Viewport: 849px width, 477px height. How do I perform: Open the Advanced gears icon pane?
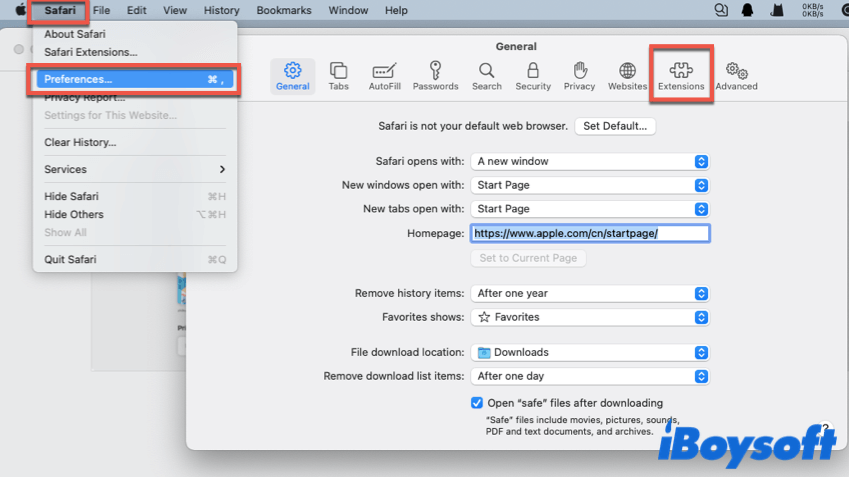pos(736,76)
